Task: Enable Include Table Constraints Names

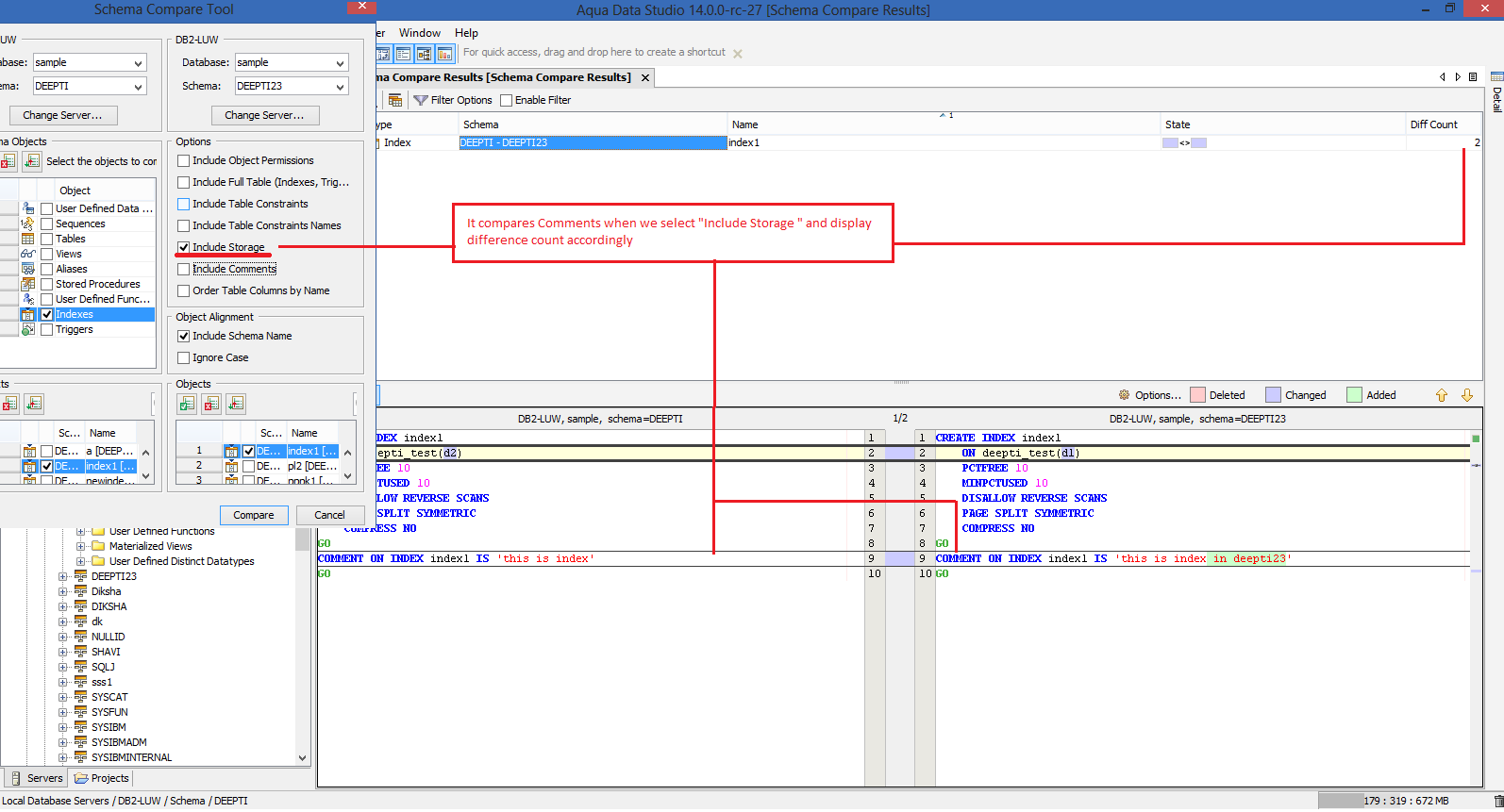Action: pos(184,226)
